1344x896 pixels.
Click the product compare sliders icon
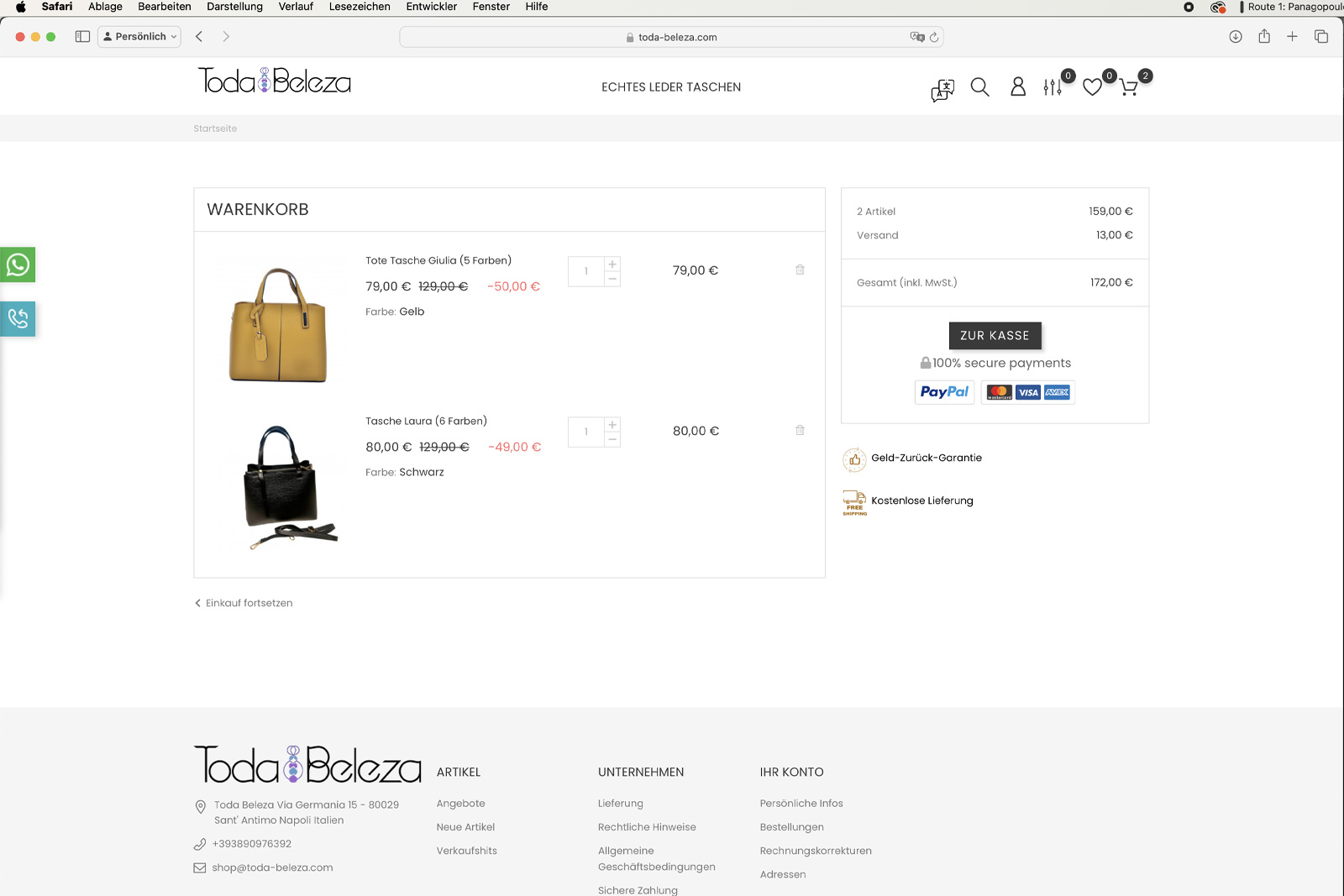click(x=1053, y=87)
